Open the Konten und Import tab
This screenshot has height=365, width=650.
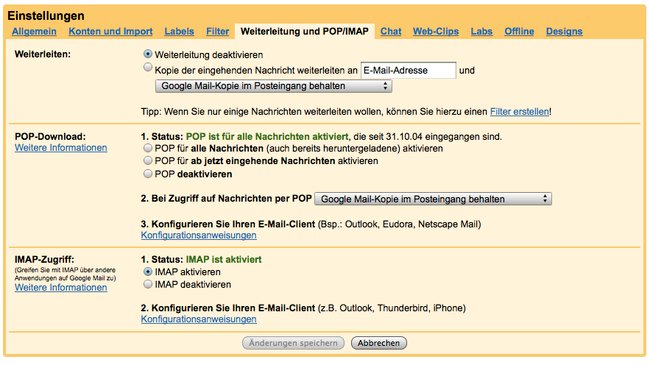[x=111, y=32]
